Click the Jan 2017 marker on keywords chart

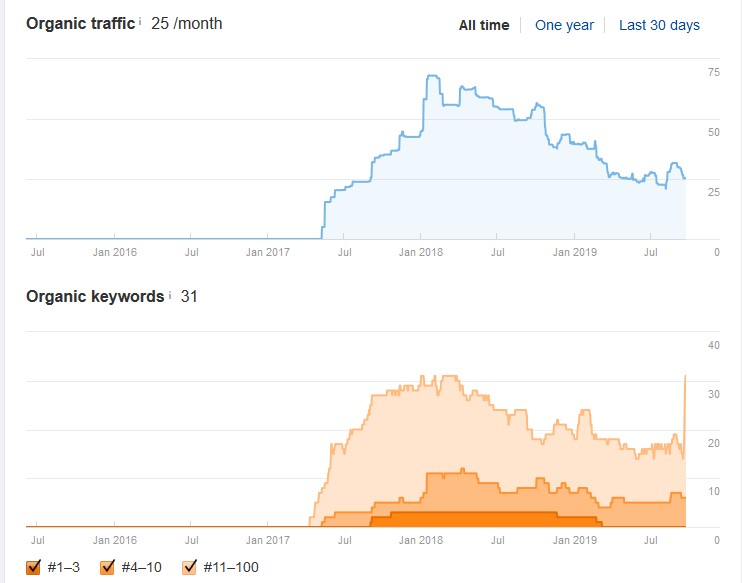pos(267,540)
